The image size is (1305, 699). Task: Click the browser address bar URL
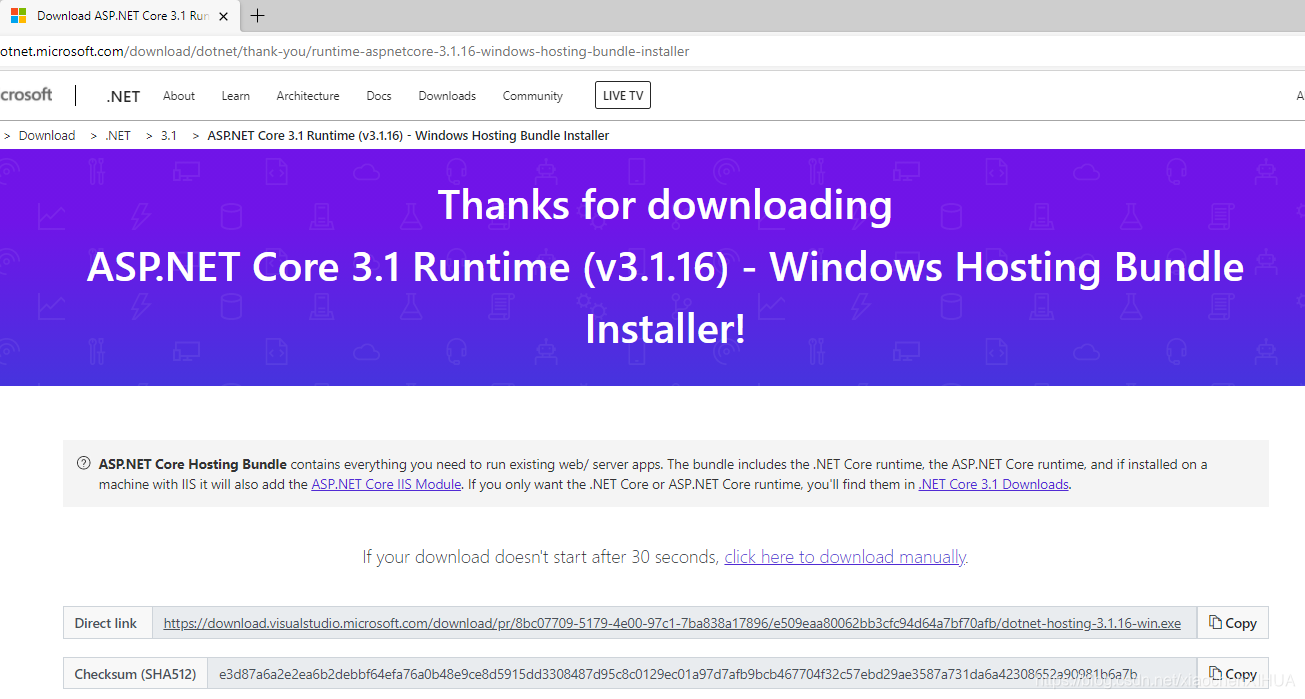pos(345,51)
